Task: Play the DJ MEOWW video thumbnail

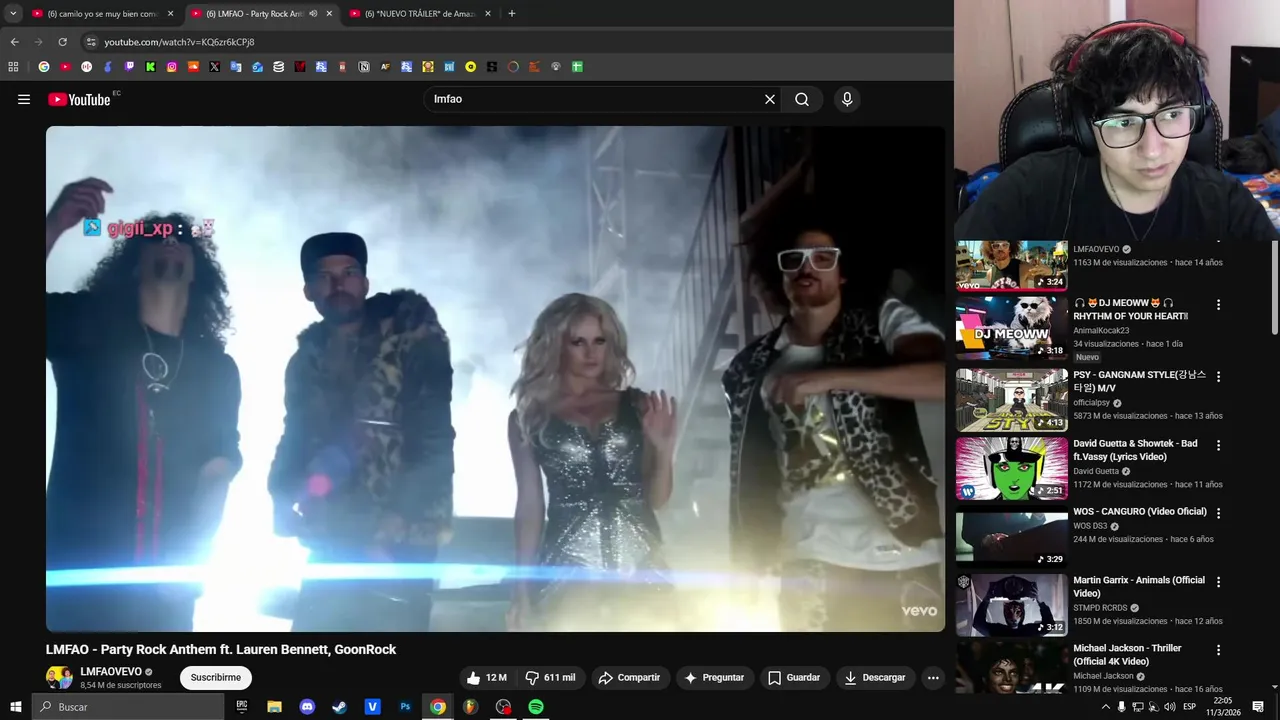Action: [1011, 328]
